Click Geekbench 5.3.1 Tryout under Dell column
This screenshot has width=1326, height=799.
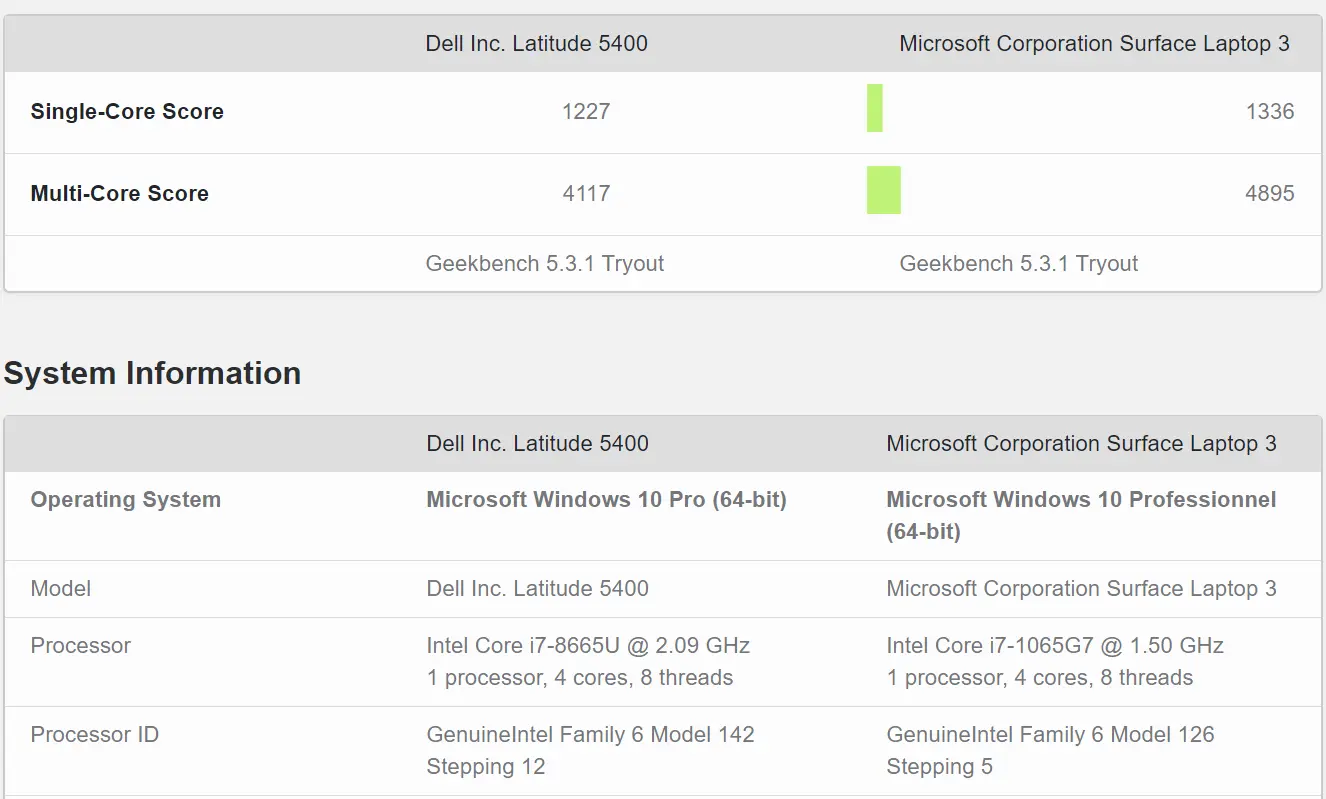pos(545,263)
